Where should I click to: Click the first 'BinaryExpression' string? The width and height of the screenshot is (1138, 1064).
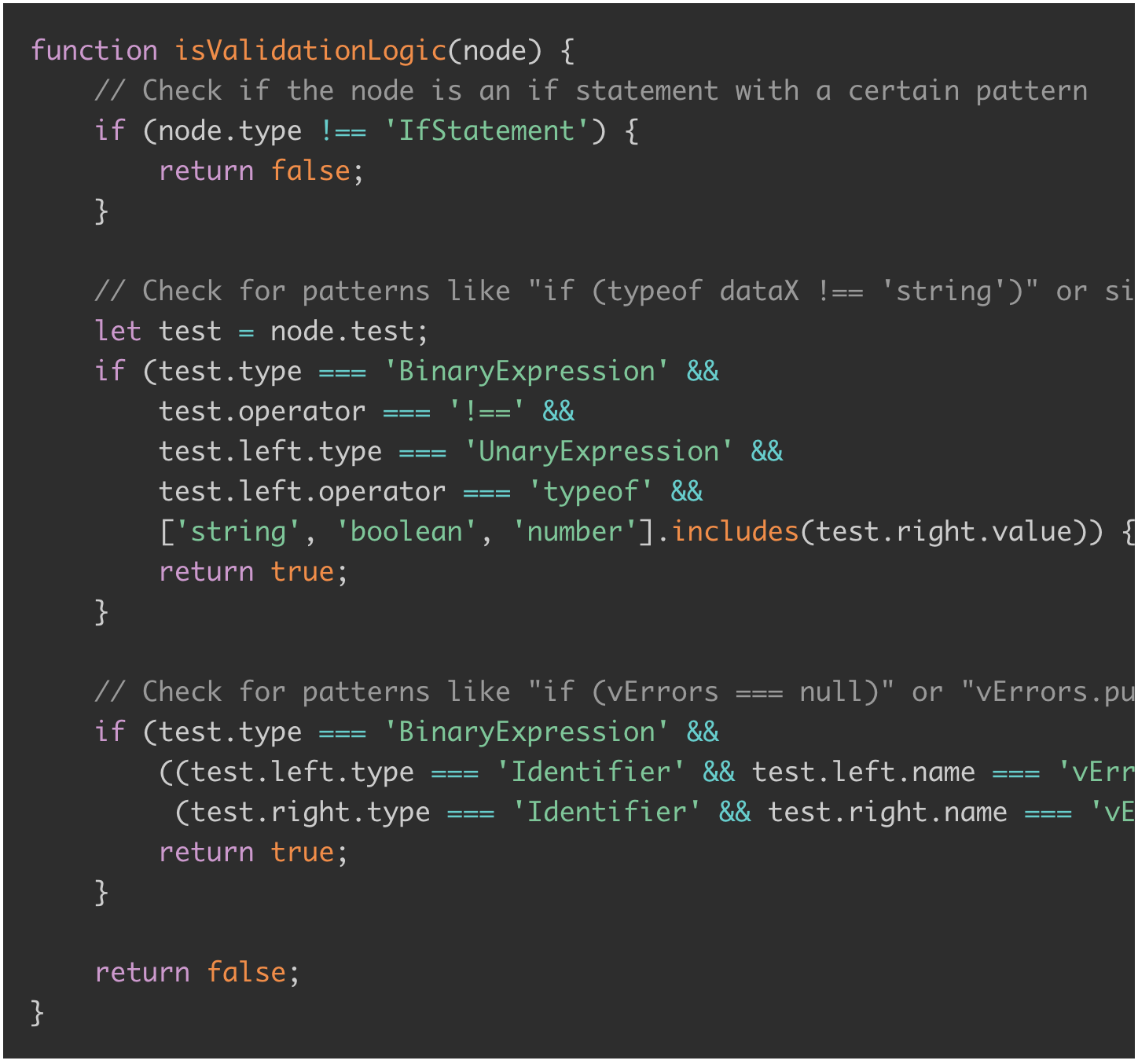point(527,371)
